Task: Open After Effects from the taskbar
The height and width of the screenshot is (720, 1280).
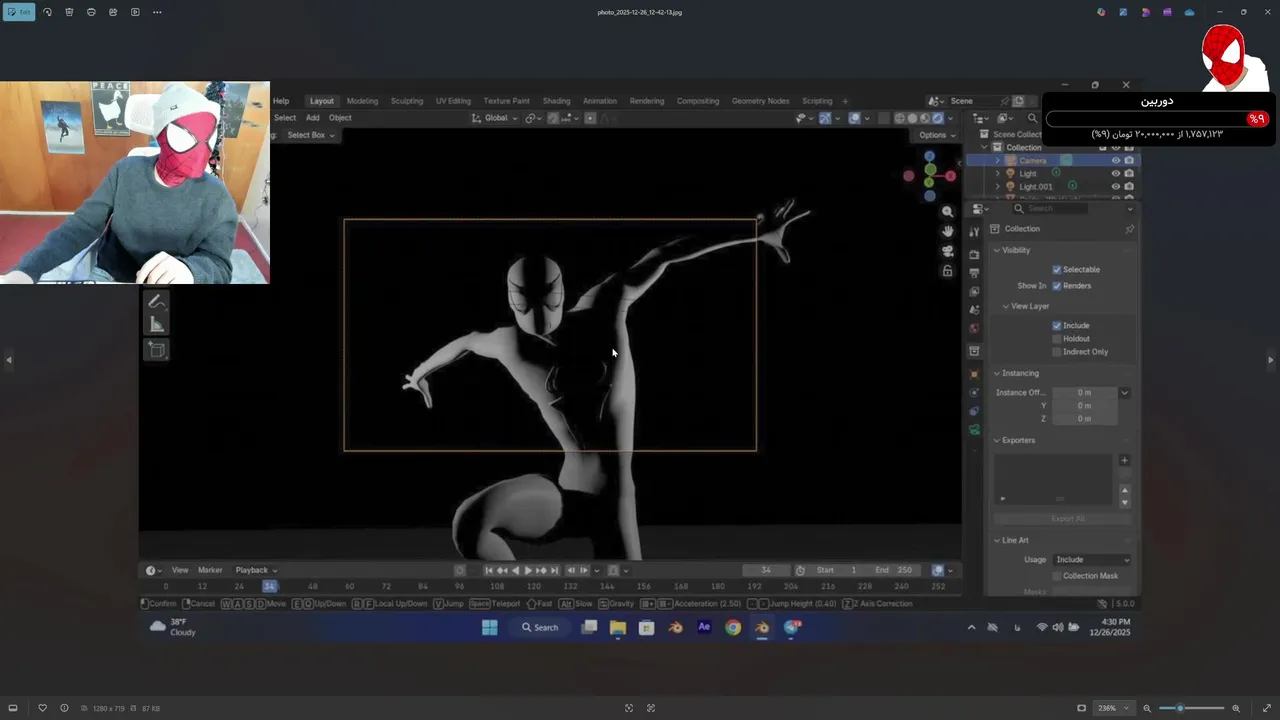Action: tap(704, 627)
